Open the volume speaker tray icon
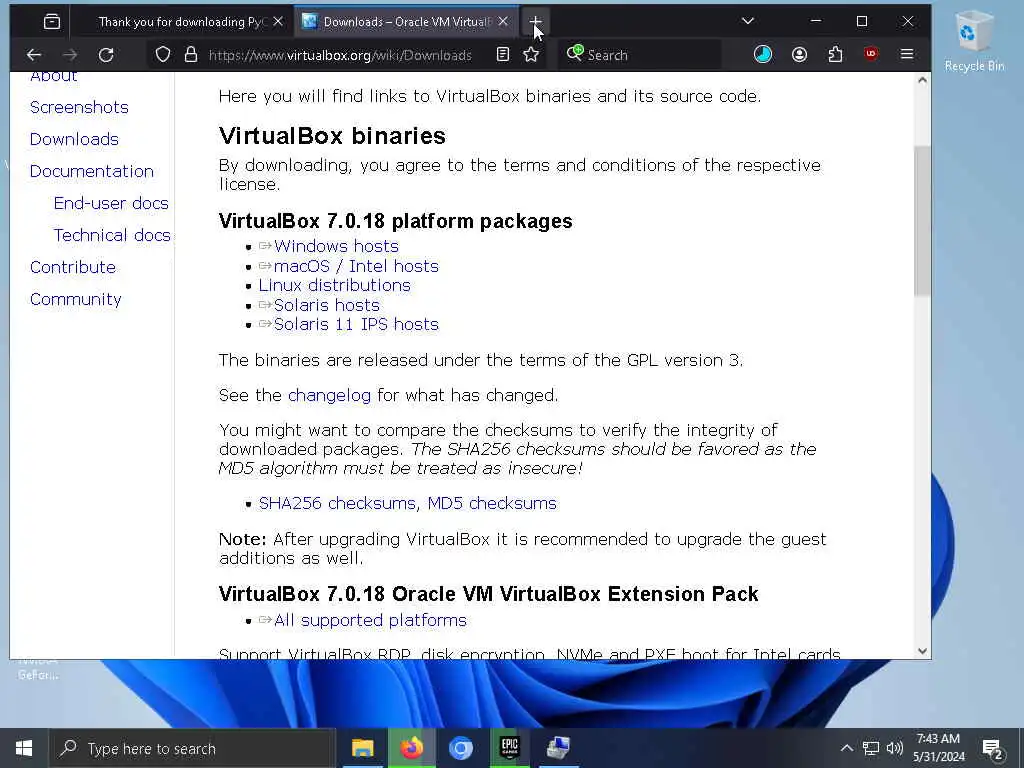 (x=895, y=748)
